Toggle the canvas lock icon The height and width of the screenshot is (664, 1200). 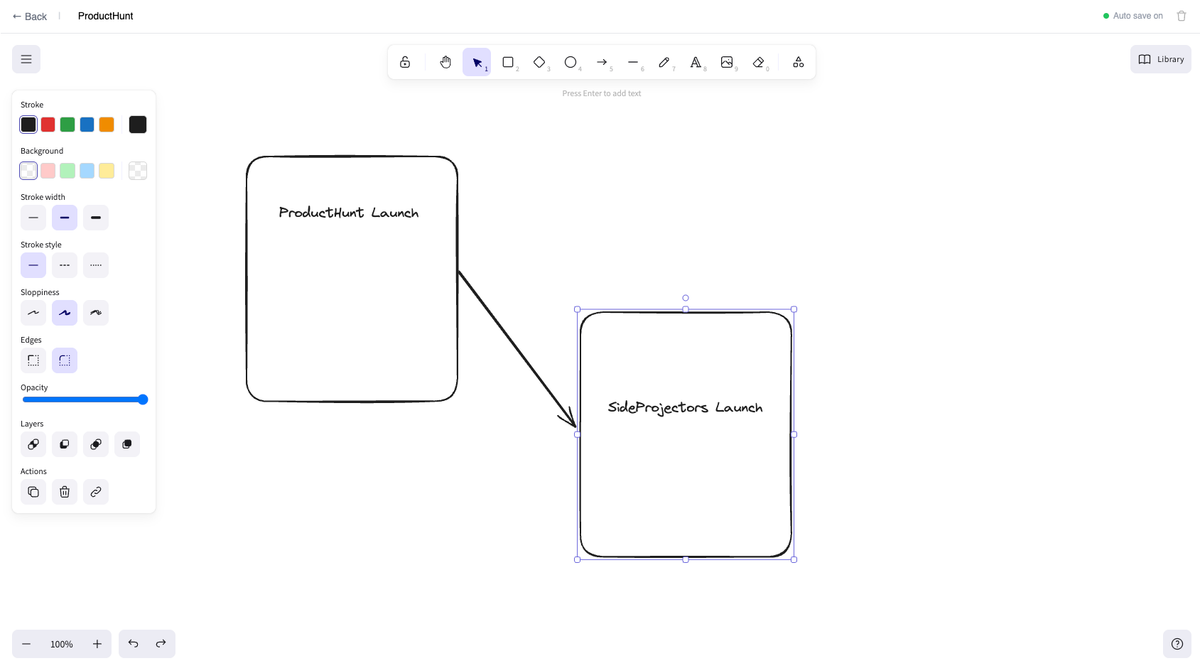pos(405,62)
